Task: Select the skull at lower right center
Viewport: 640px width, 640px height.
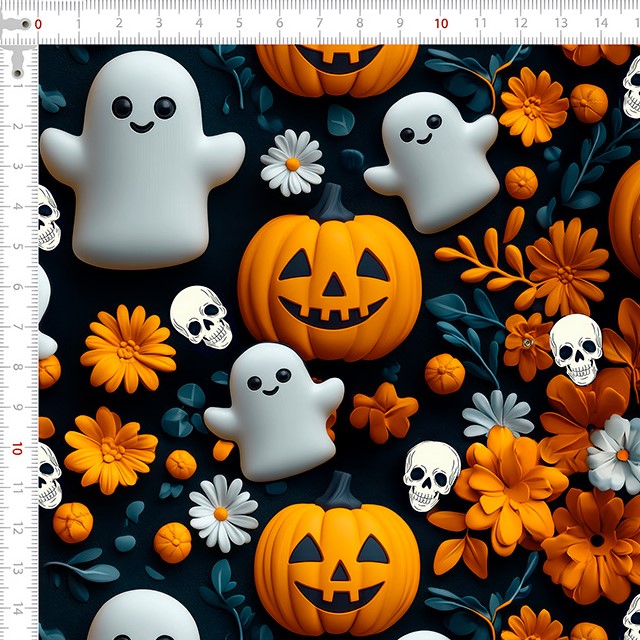Action: click(x=431, y=473)
